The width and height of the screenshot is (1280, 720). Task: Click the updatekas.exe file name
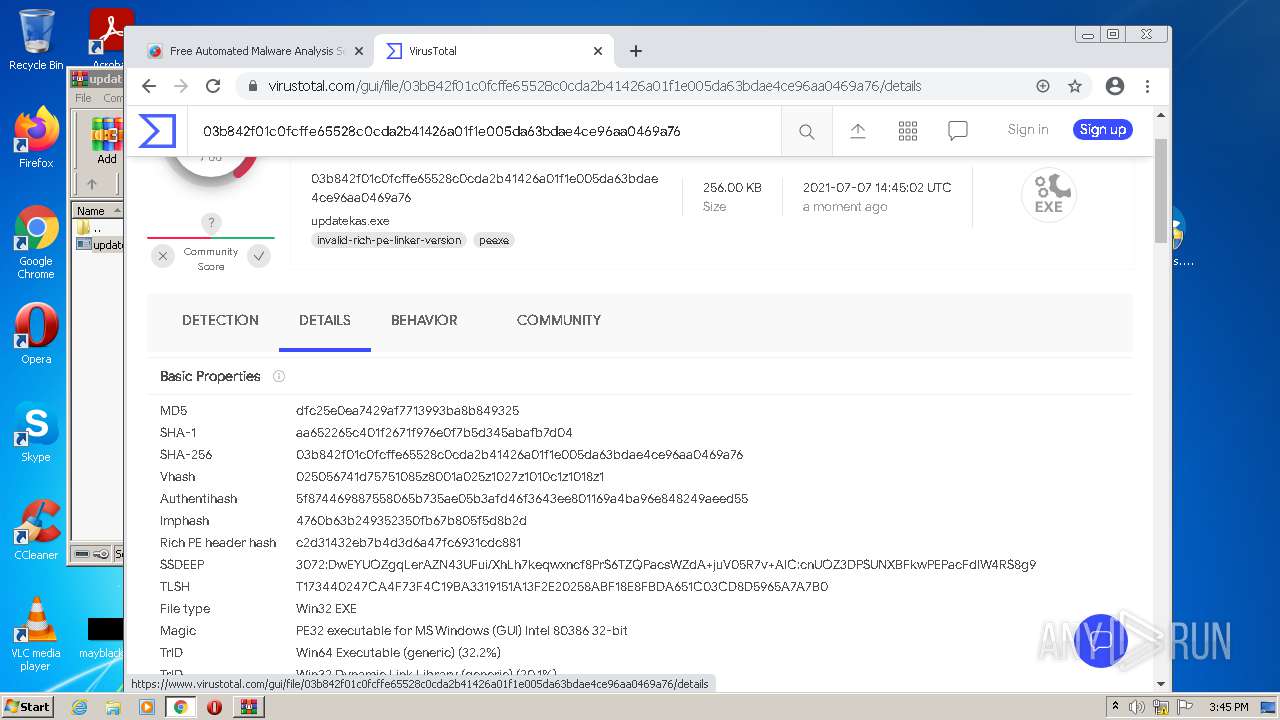click(x=350, y=221)
